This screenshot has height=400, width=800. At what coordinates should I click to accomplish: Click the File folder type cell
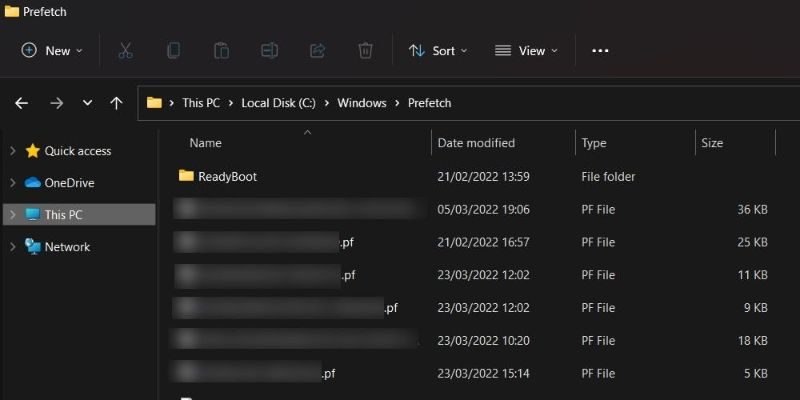608,177
